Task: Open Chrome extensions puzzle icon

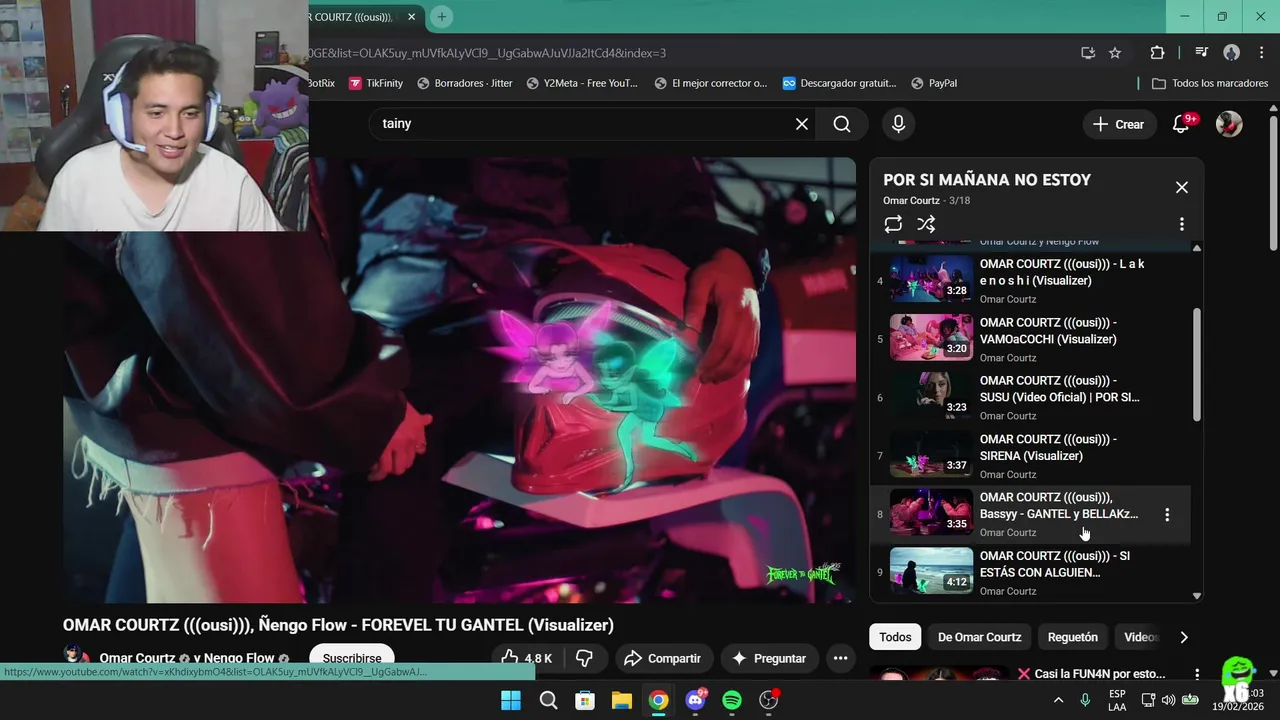Action: (x=1157, y=53)
